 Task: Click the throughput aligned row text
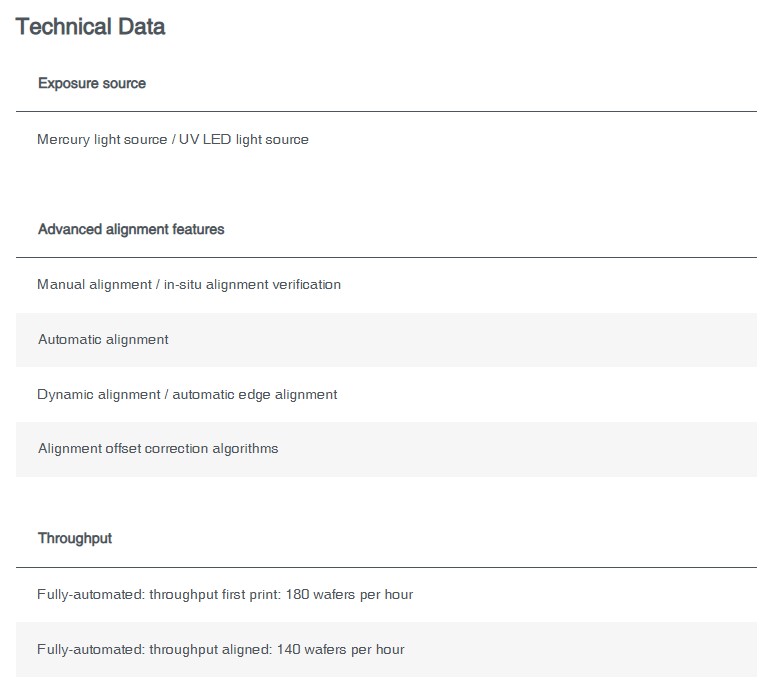click(x=220, y=649)
